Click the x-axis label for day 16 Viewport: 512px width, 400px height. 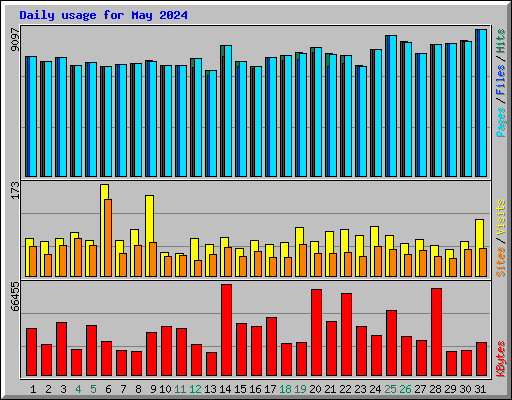point(255,389)
